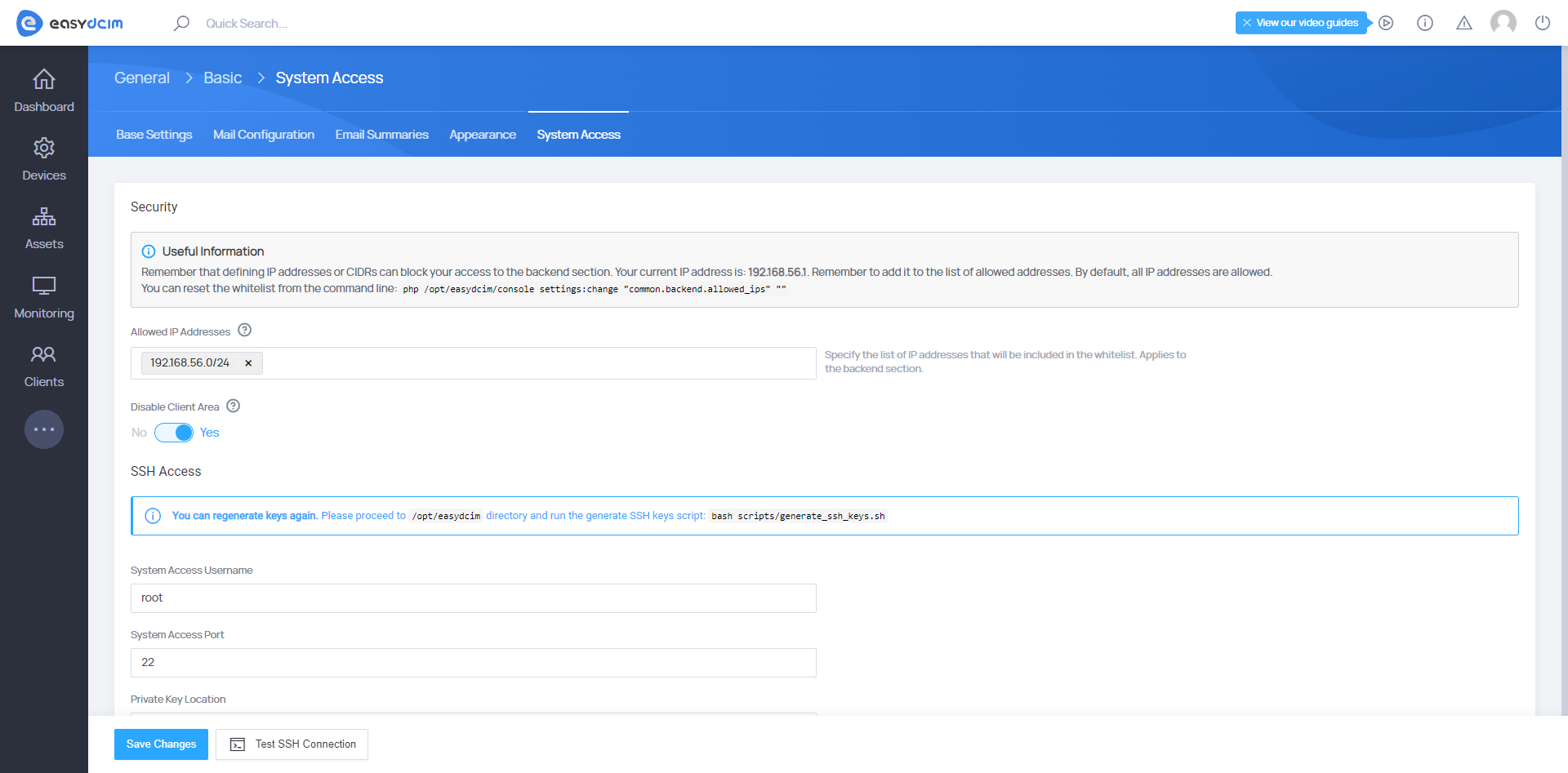Dismiss the video guides tooltip
1568x773 pixels.
pyautogui.click(x=1247, y=23)
